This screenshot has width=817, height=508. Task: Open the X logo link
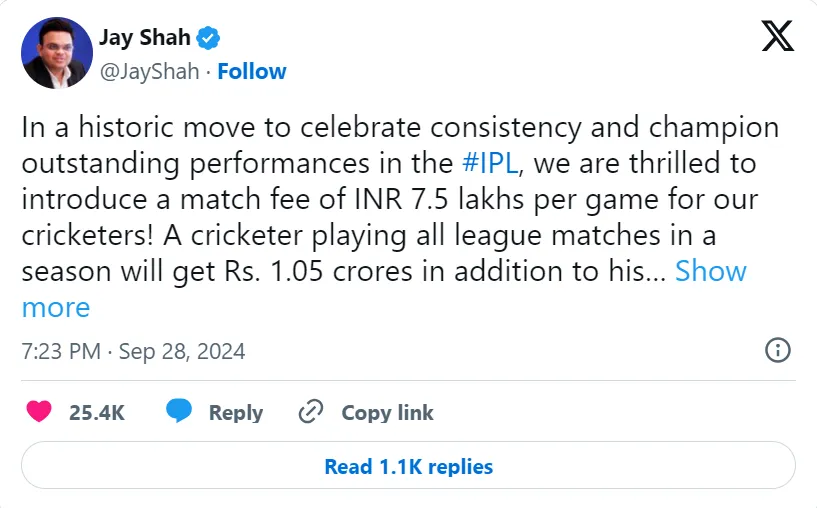point(777,38)
